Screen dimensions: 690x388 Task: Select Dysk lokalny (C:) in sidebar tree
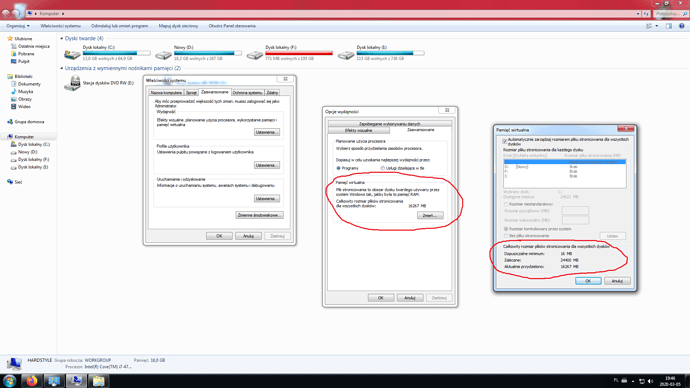coord(33,144)
